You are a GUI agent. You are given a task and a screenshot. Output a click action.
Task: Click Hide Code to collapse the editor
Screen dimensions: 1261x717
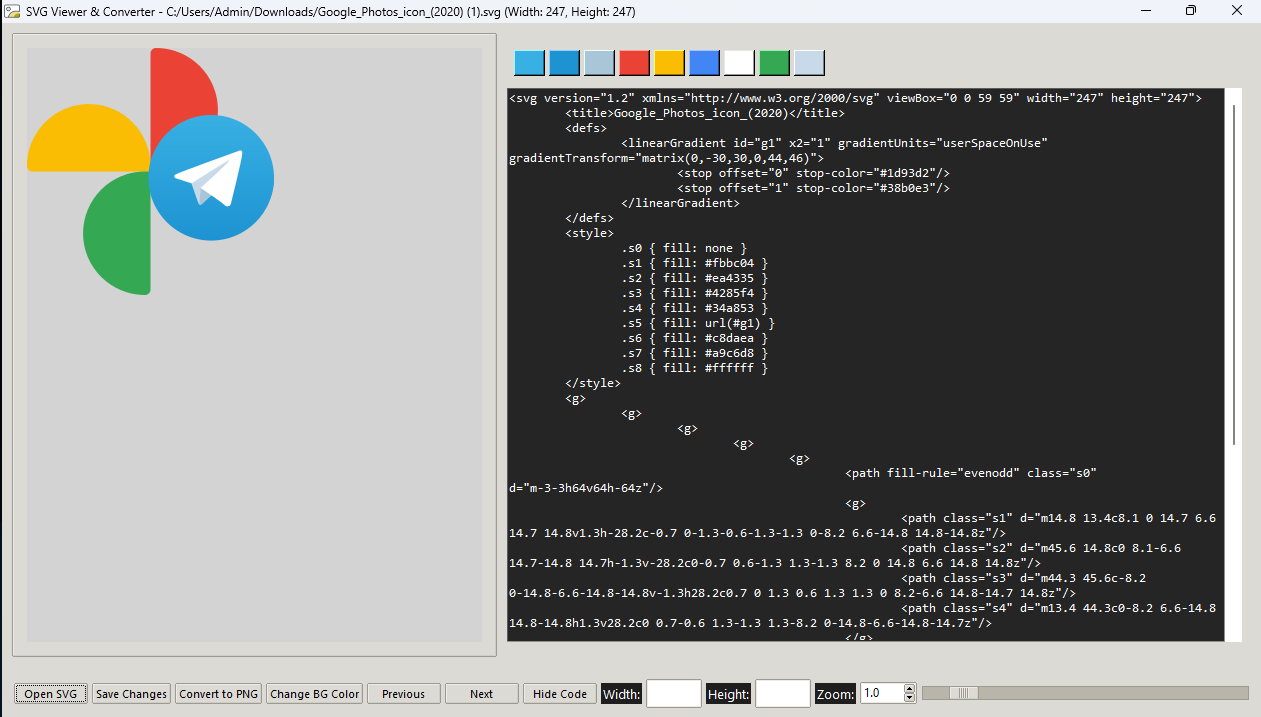click(x=560, y=694)
